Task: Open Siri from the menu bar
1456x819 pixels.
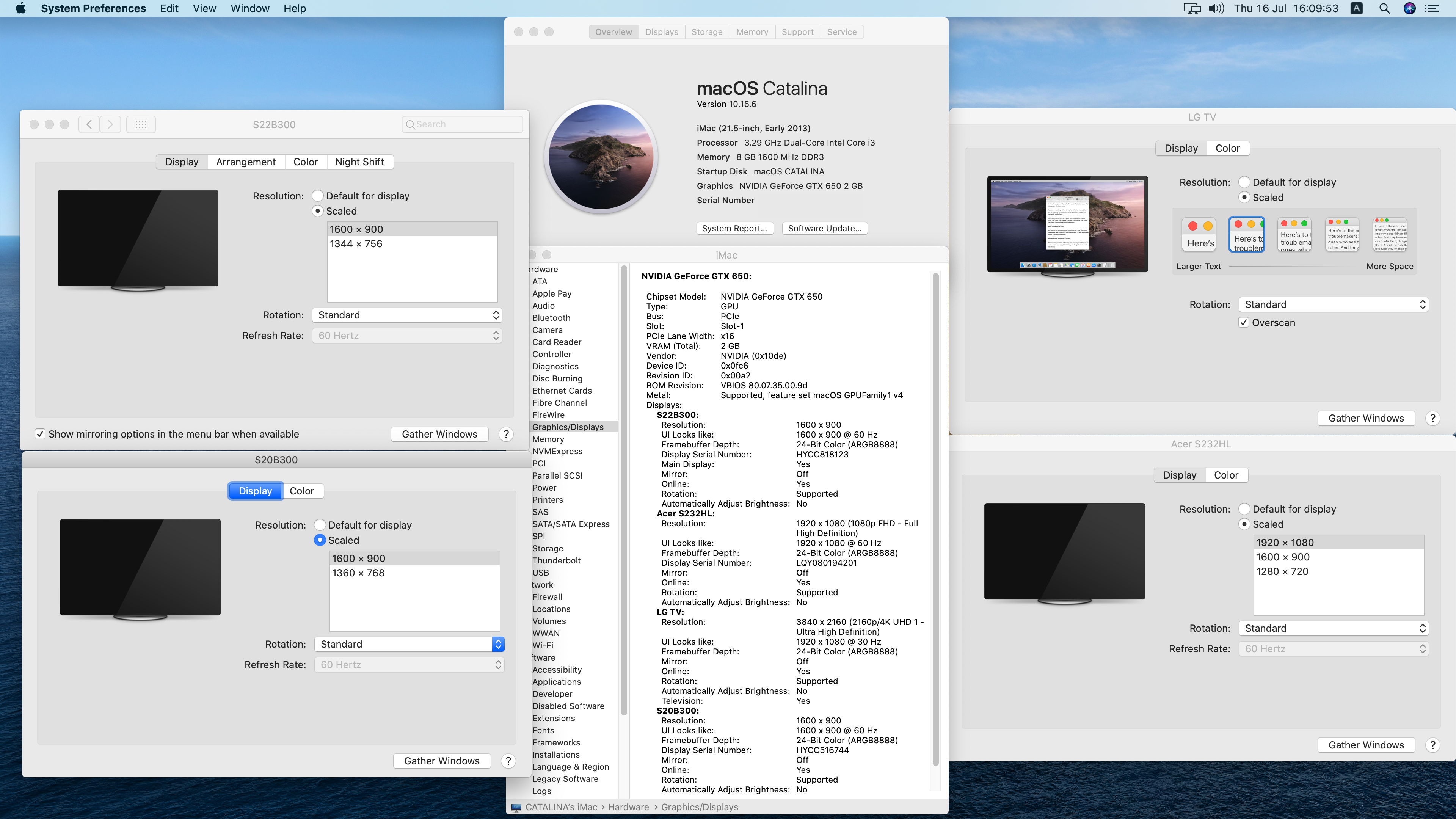Action: point(1410,8)
